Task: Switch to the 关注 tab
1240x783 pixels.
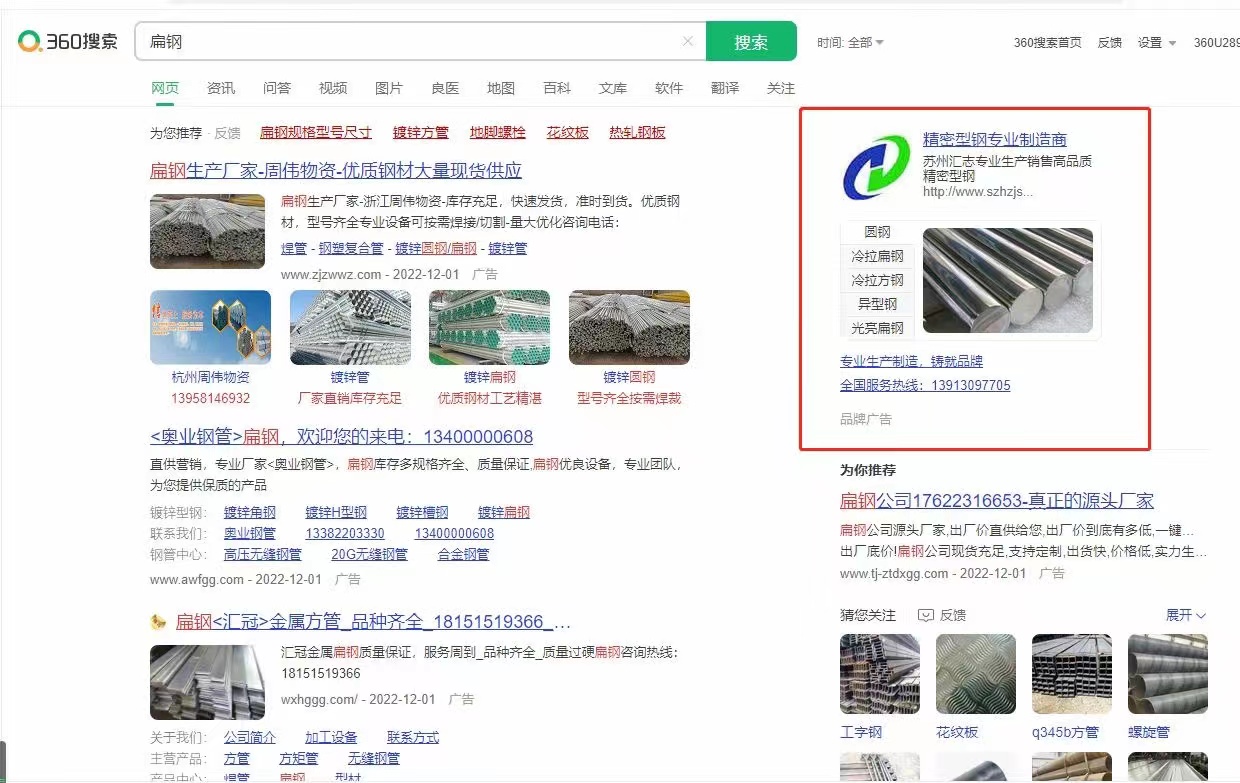Action: [781, 88]
